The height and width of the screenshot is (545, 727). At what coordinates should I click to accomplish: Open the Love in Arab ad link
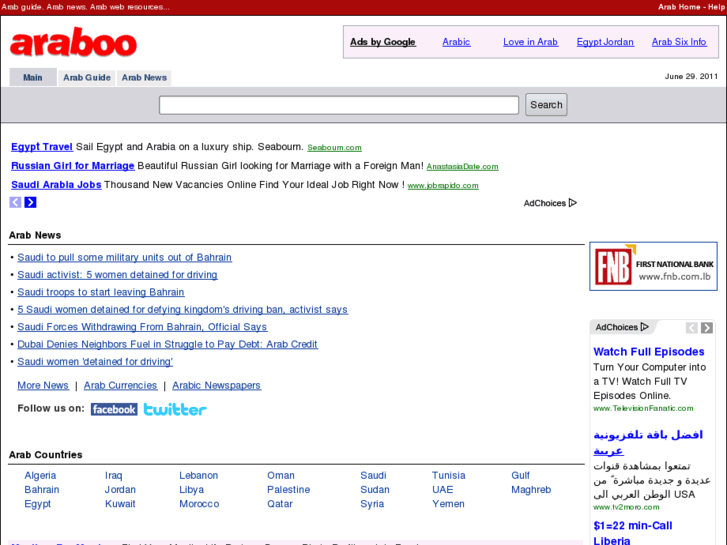[530, 42]
